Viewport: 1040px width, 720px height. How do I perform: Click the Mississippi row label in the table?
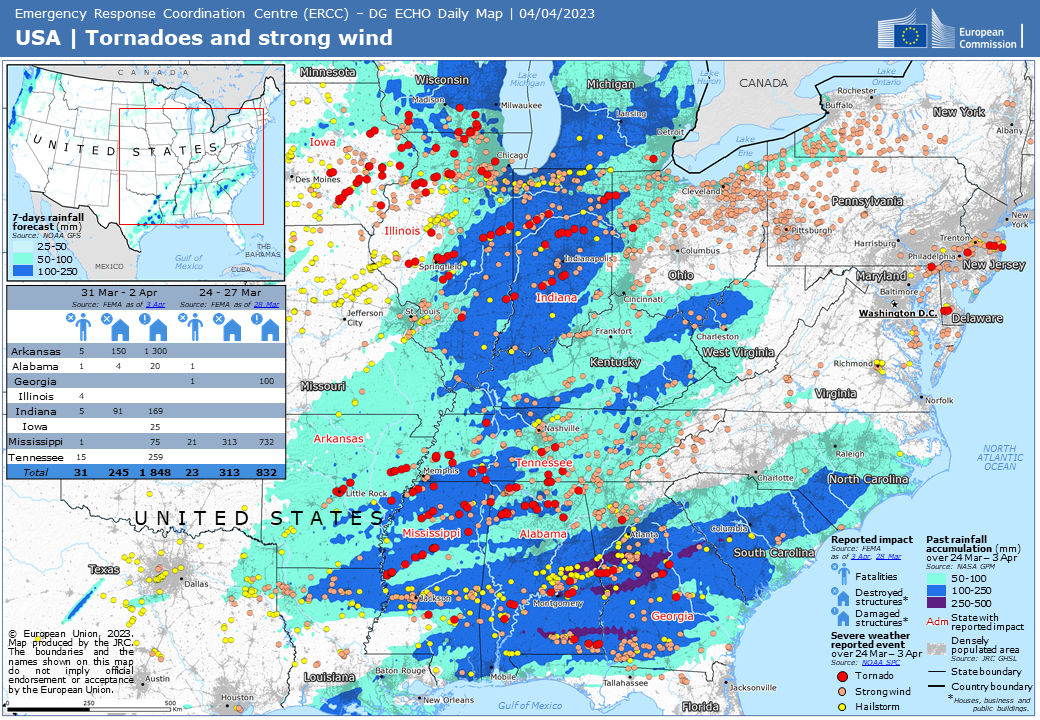36,441
